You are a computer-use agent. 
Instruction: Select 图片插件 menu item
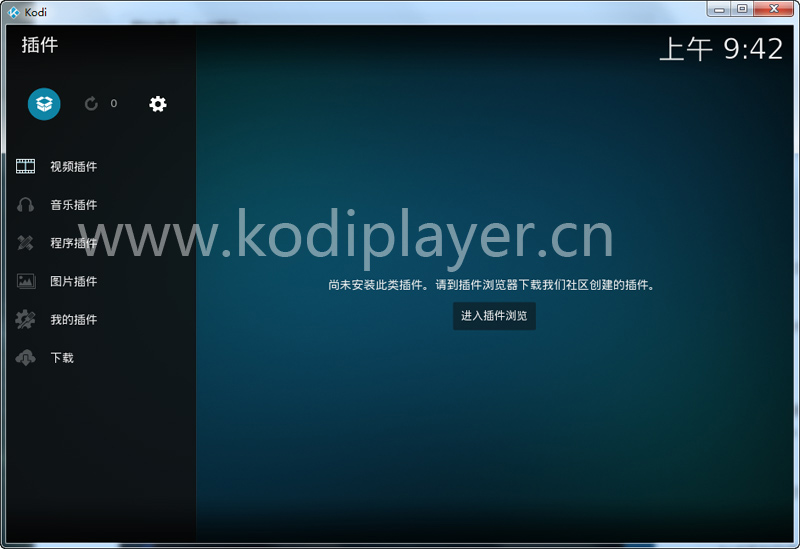click(101, 281)
